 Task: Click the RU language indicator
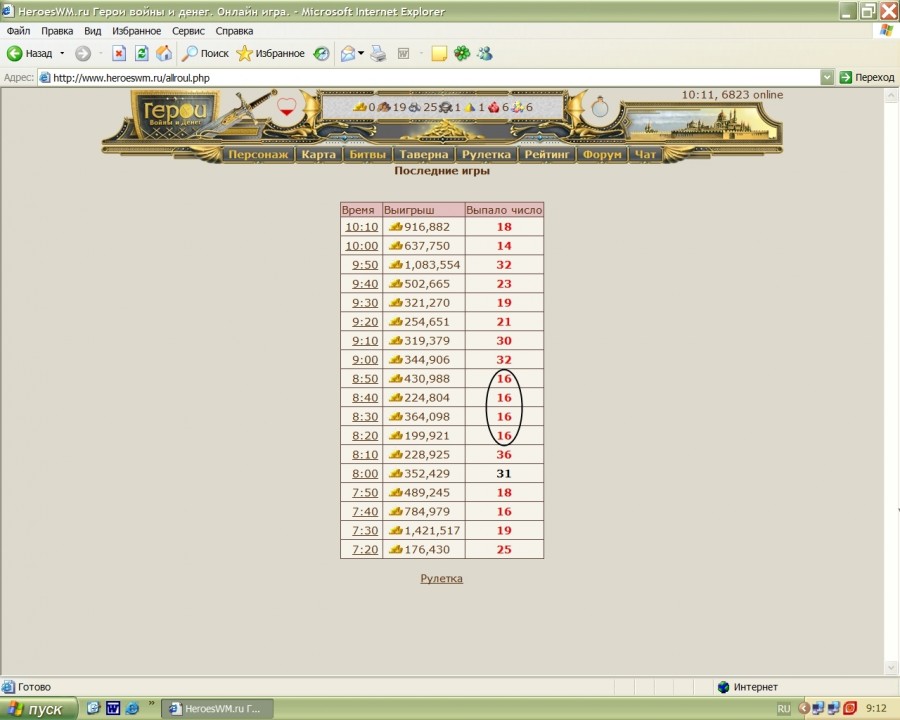point(784,709)
